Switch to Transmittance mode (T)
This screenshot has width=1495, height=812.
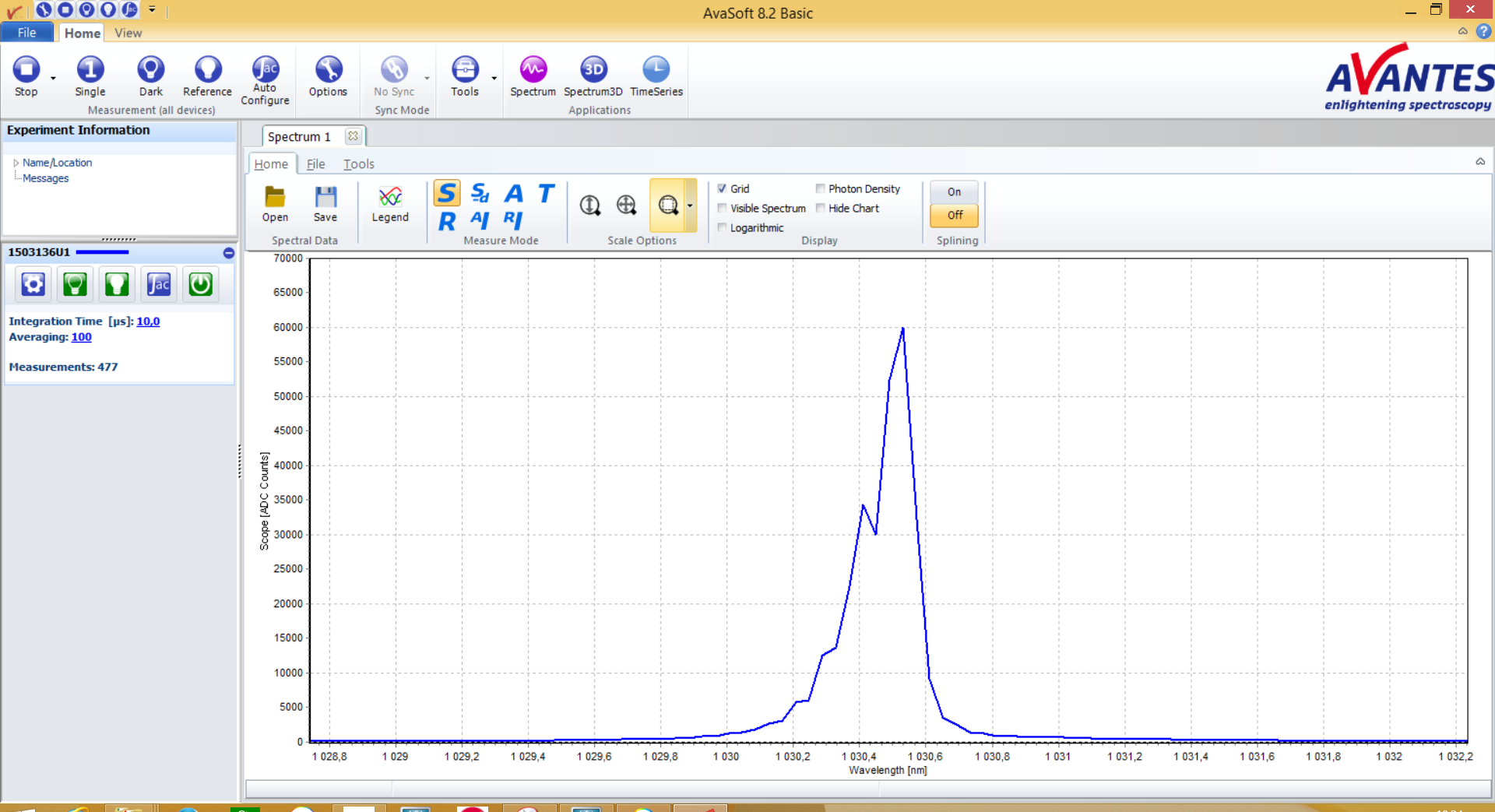546,193
